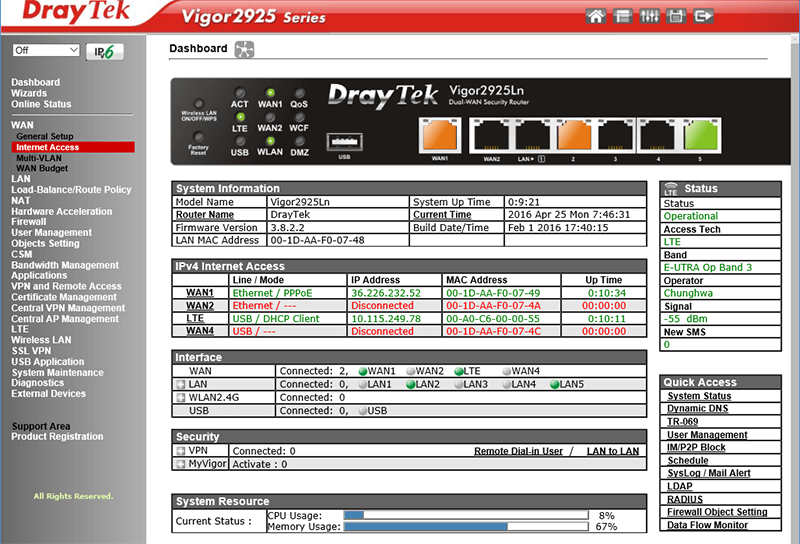The image size is (800, 544).
Task: Open Product Registration in the sidebar
Action: 57,436
